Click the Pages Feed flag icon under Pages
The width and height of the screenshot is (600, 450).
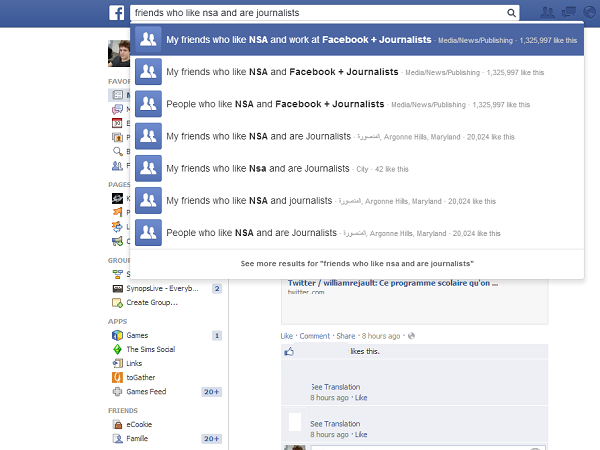[117, 212]
